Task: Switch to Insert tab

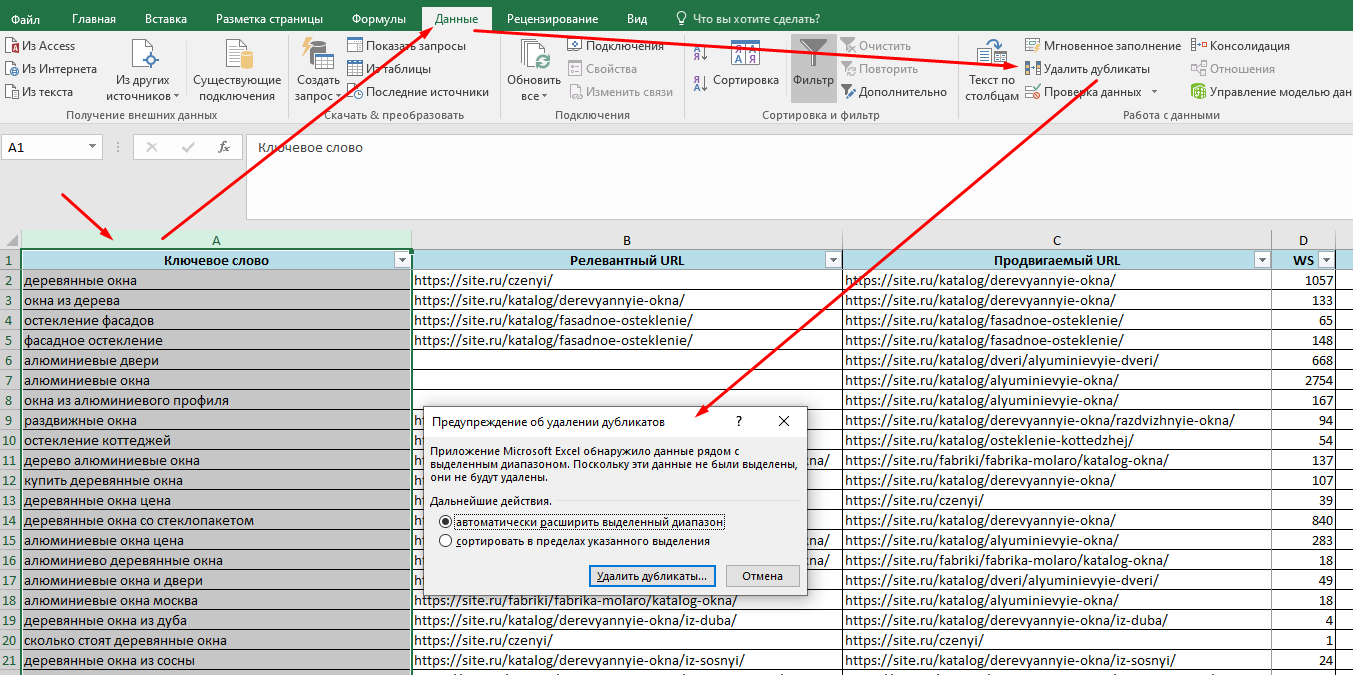Action: [x=165, y=19]
